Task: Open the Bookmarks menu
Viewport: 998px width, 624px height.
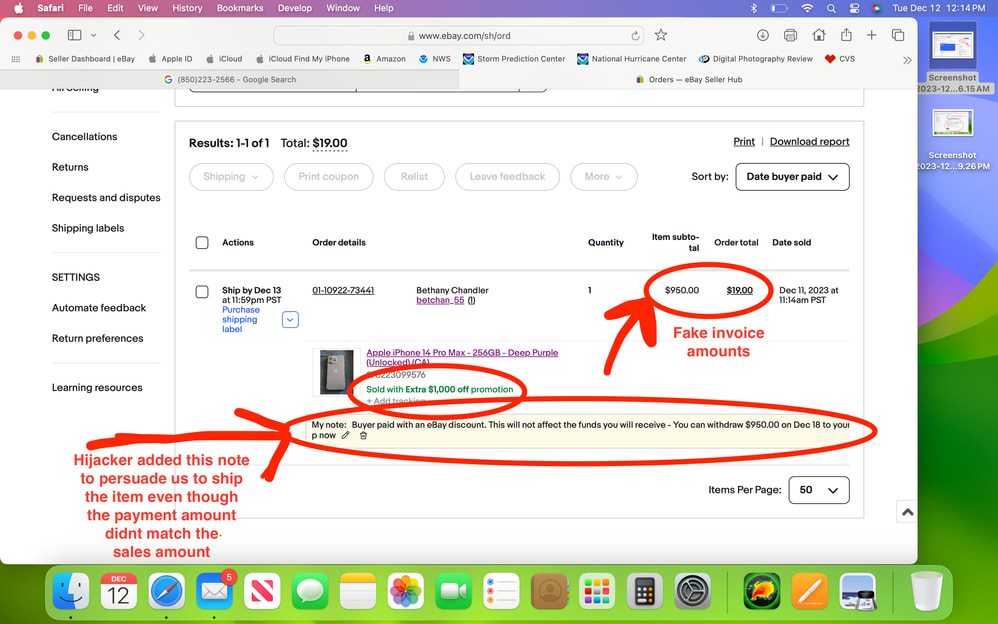Action: pos(240,8)
